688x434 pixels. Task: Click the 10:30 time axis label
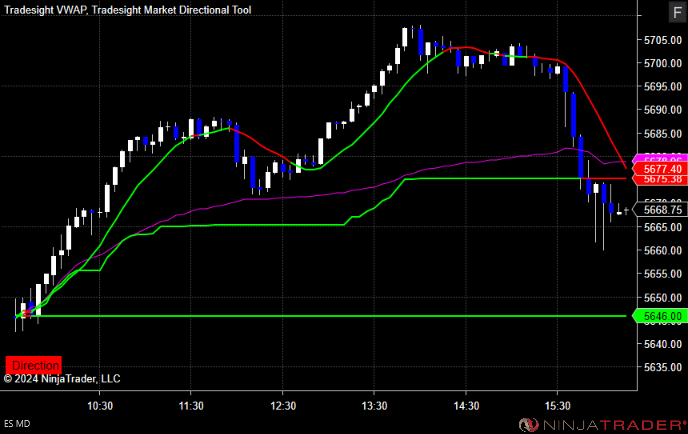100,406
